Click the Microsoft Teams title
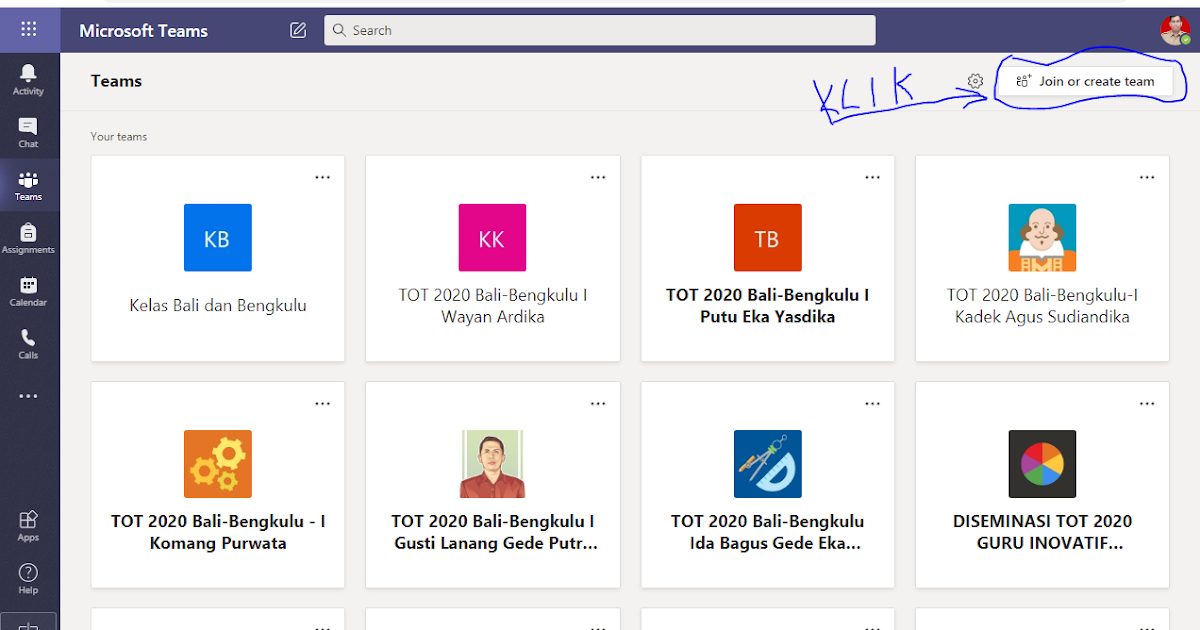This screenshot has height=630, width=1200. coord(143,31)
